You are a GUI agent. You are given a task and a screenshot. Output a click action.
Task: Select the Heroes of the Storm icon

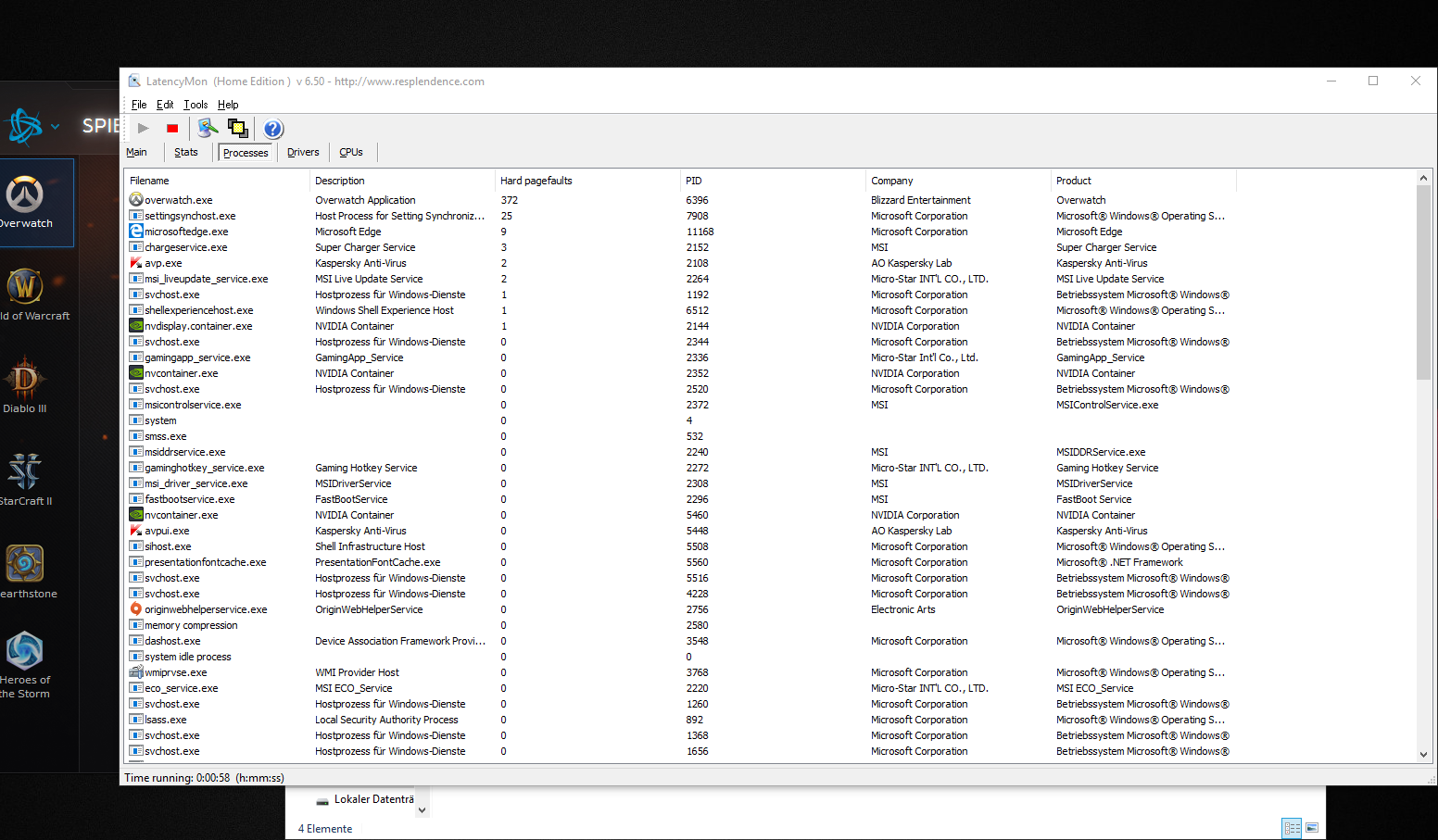[x=25, y=650]
